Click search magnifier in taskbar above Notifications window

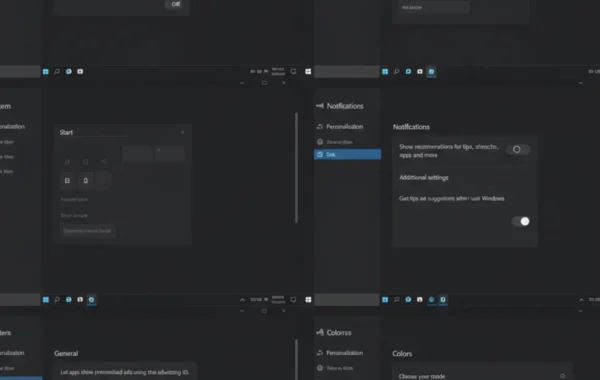(x=397, y=72)
